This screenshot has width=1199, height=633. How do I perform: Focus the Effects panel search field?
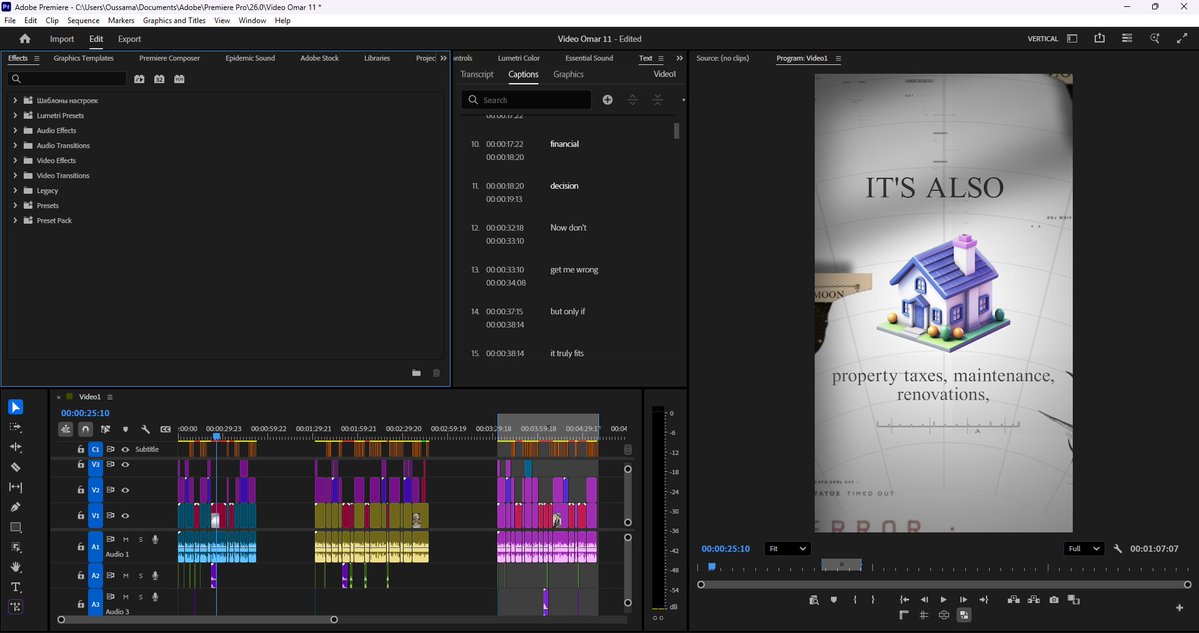point(67,79)
